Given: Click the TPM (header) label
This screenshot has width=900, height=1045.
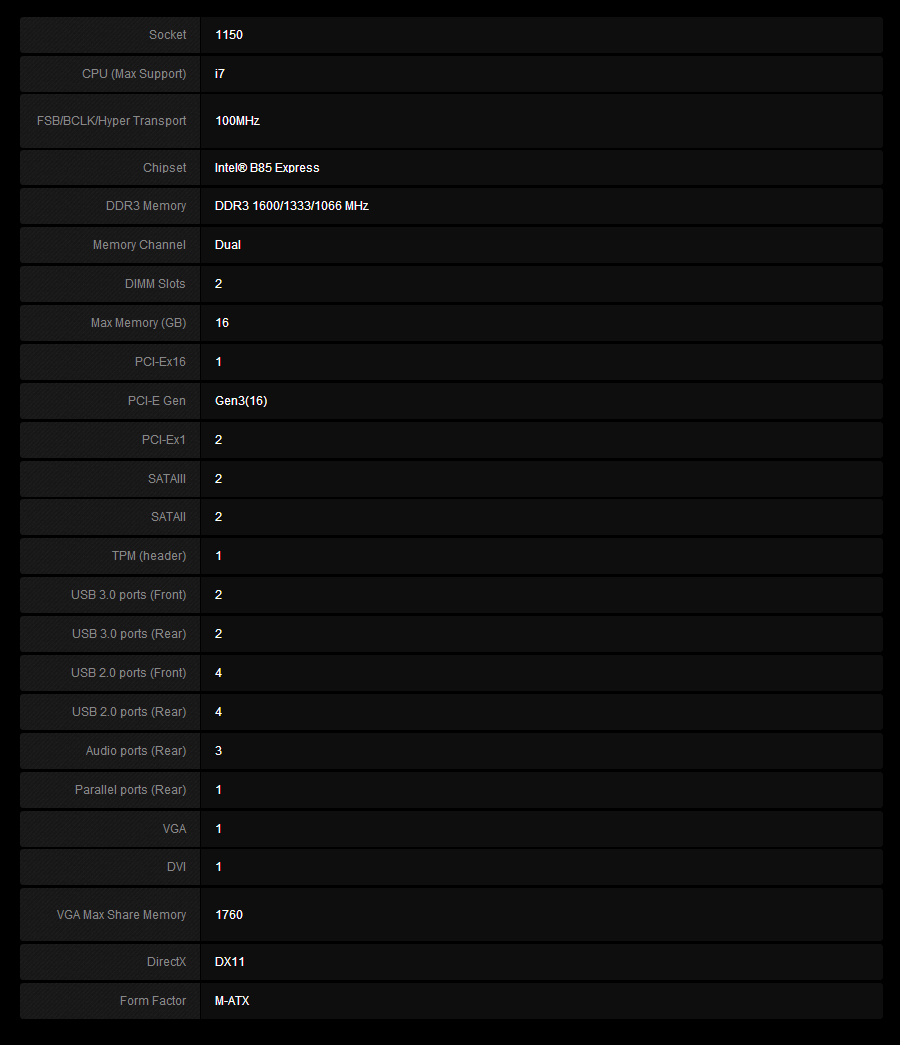Looking at the screenshot, I should 148,556.
